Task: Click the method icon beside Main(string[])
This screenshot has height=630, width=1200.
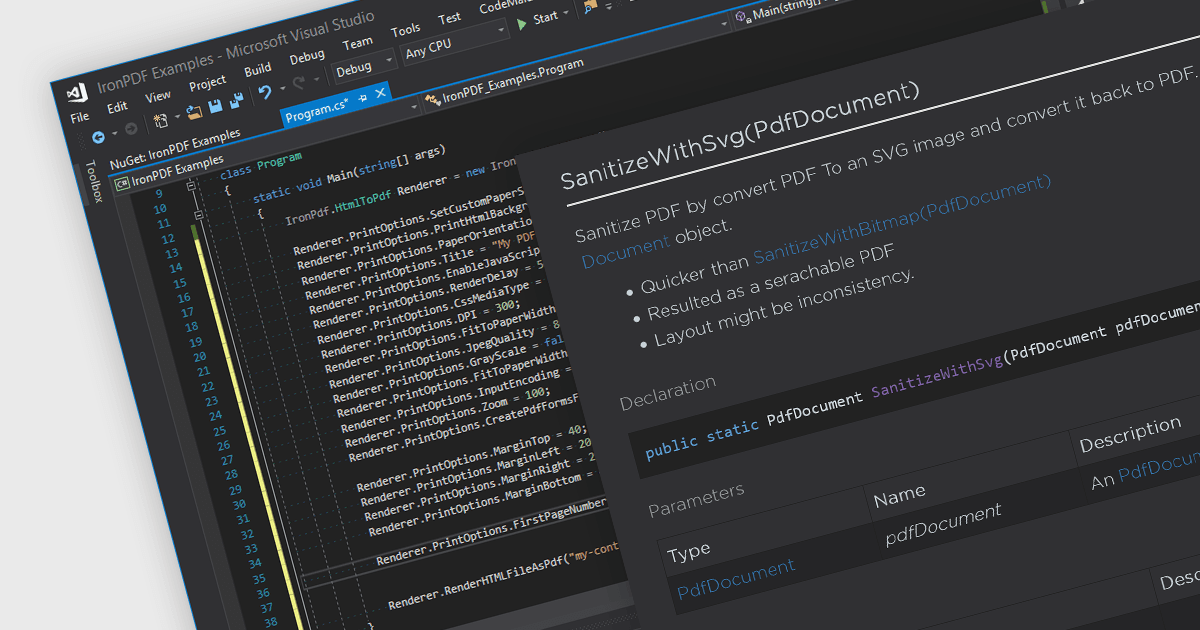Action: [742, 16]
